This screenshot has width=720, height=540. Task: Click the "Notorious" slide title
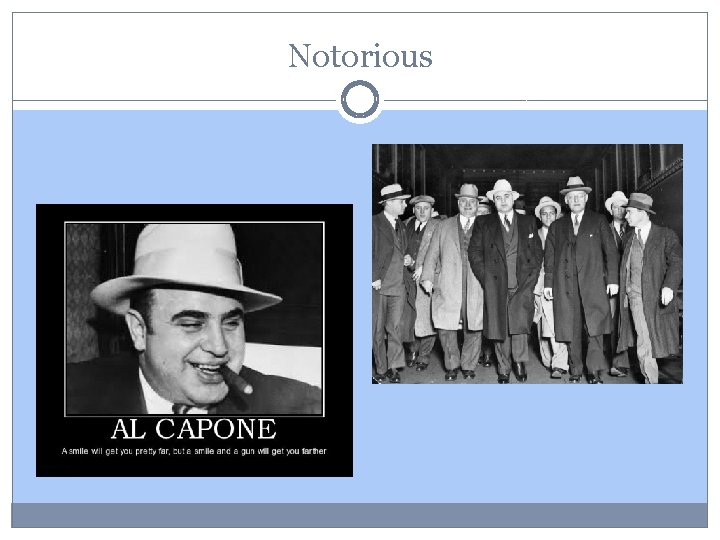click(x=360, y=56)
